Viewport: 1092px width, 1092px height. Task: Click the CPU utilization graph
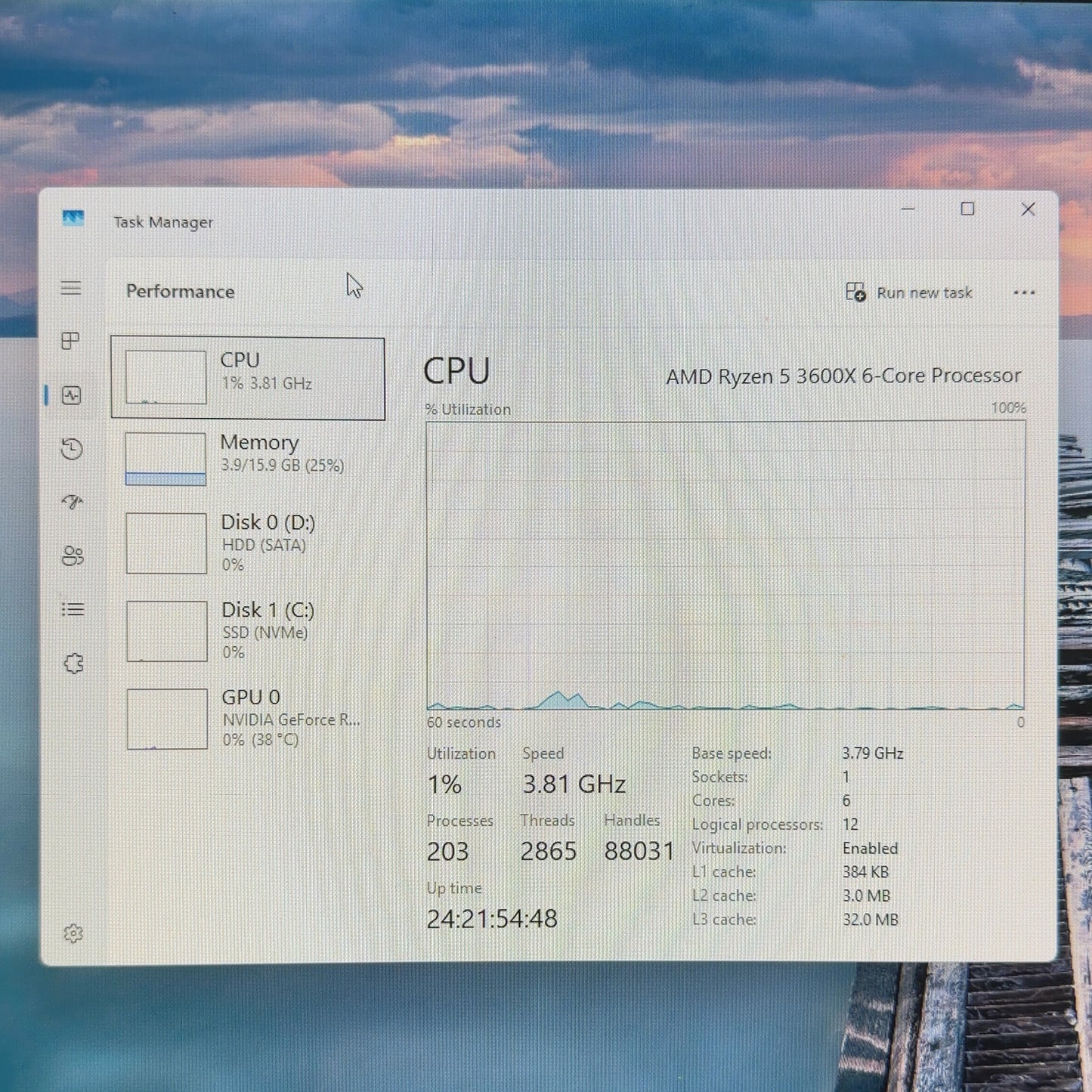(725, 565)
